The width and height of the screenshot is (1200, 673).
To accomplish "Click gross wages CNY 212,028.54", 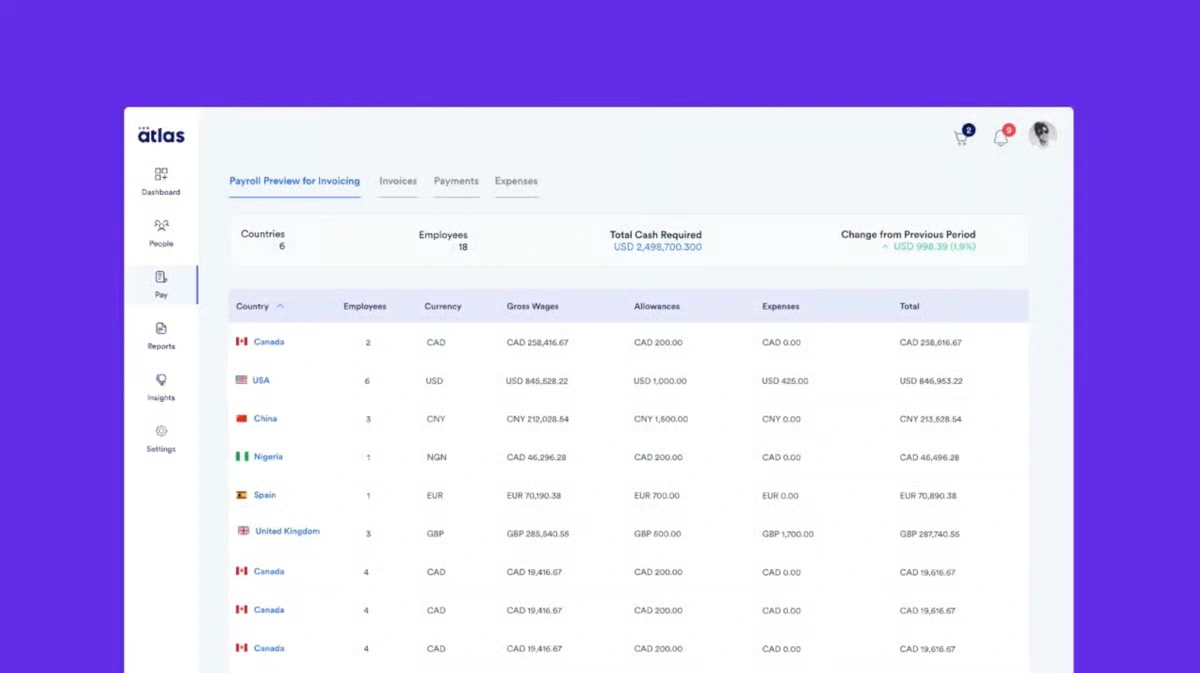I will (538, 419).
